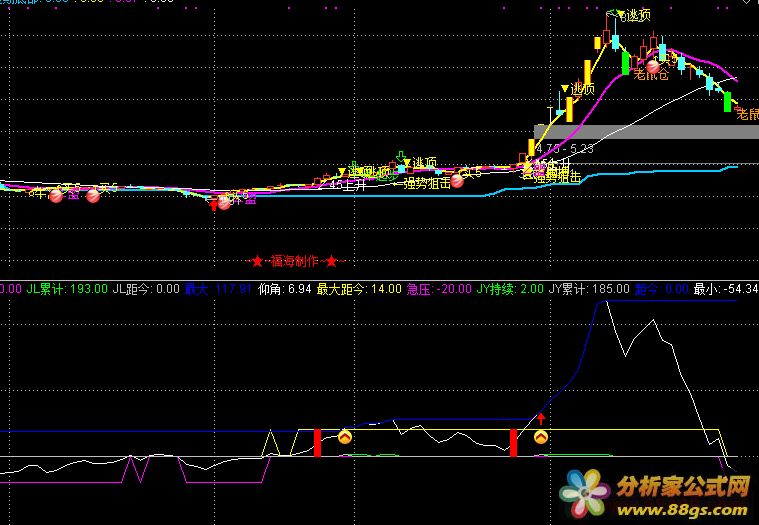
Task: Click the JL距今: 0.00 indicator value
Action: tap(146, 289)
